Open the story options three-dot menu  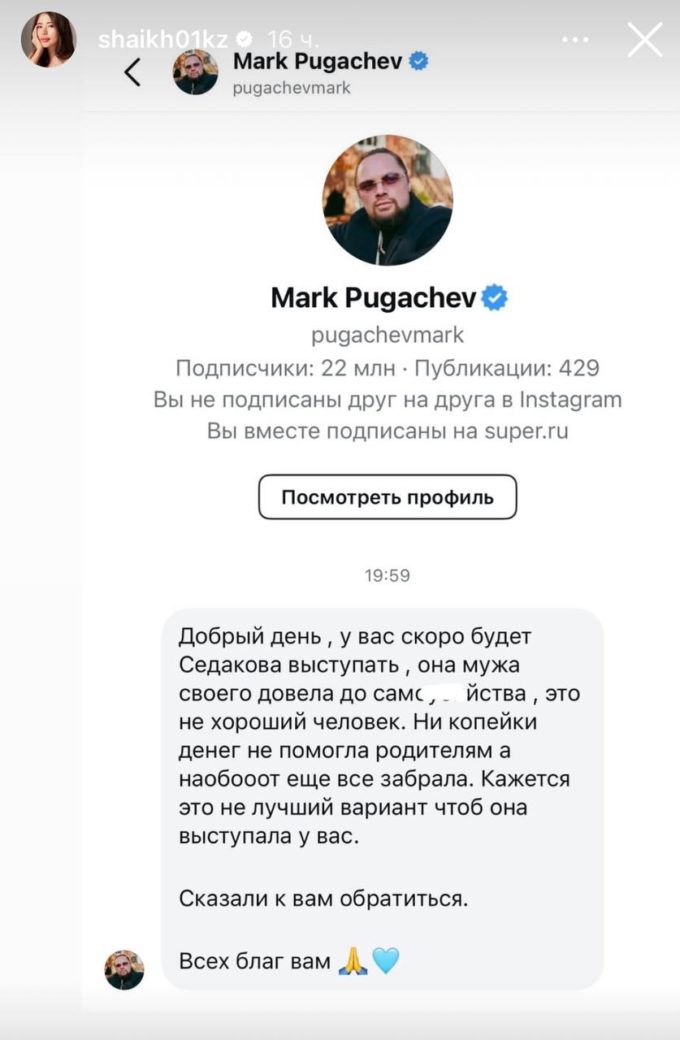(x=575, y=40)
